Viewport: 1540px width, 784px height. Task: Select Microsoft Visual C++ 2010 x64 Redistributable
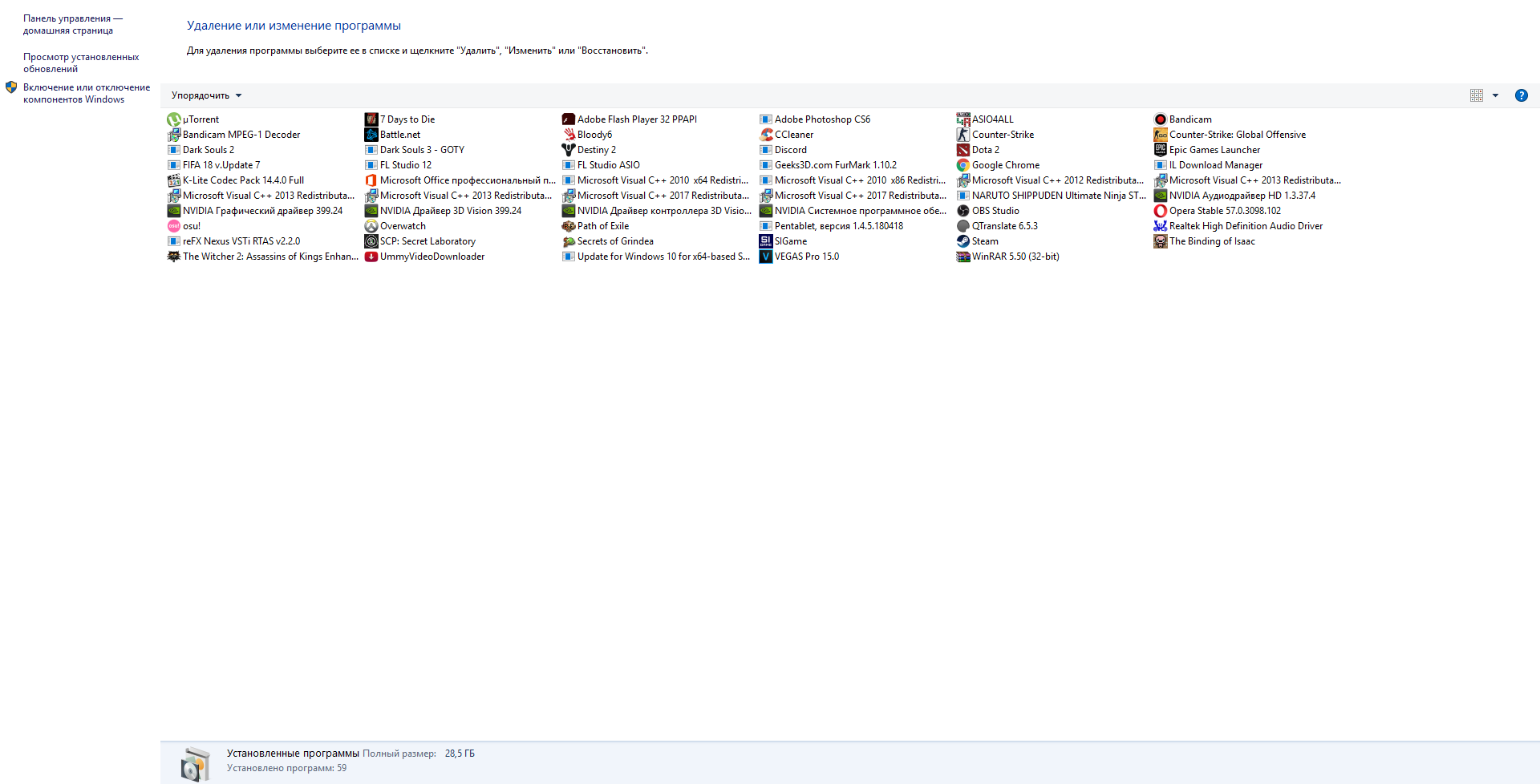pyautogui.click(x=655, y=180)
